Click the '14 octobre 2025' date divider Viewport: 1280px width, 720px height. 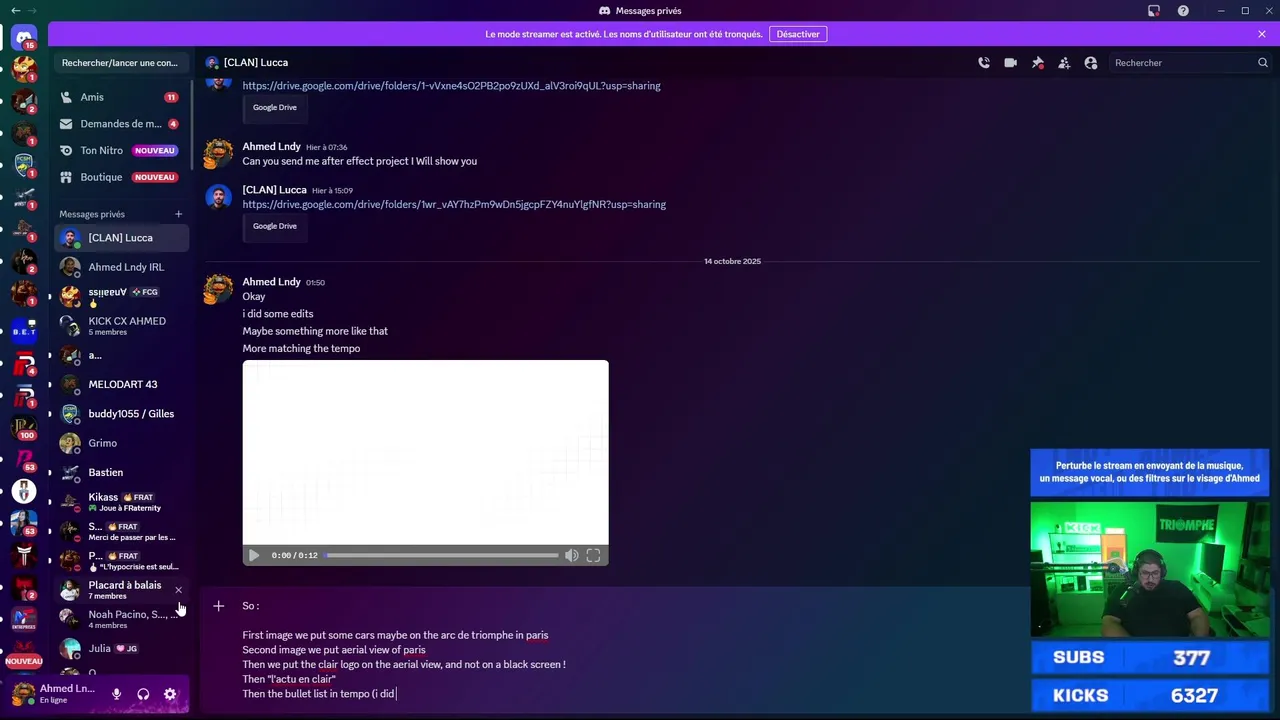pyautogui.click(x=732, y=261)
